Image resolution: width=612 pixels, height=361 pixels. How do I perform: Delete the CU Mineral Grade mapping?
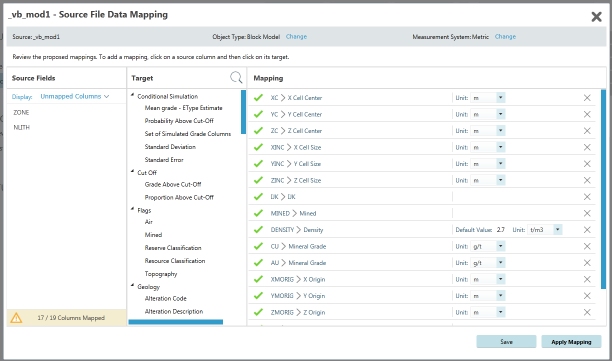[x=587, y=246]
